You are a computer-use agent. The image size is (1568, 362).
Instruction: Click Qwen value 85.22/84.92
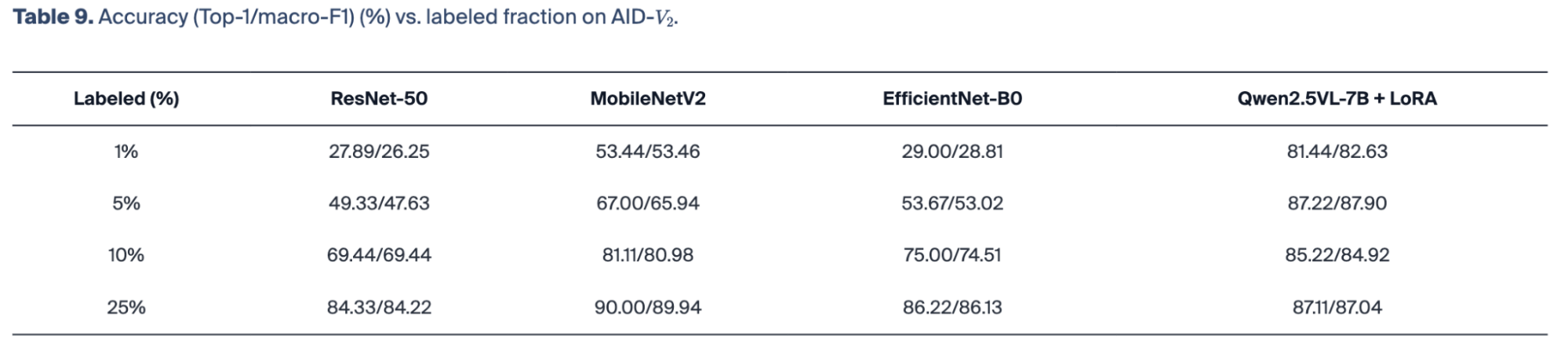coord(1337,255)
